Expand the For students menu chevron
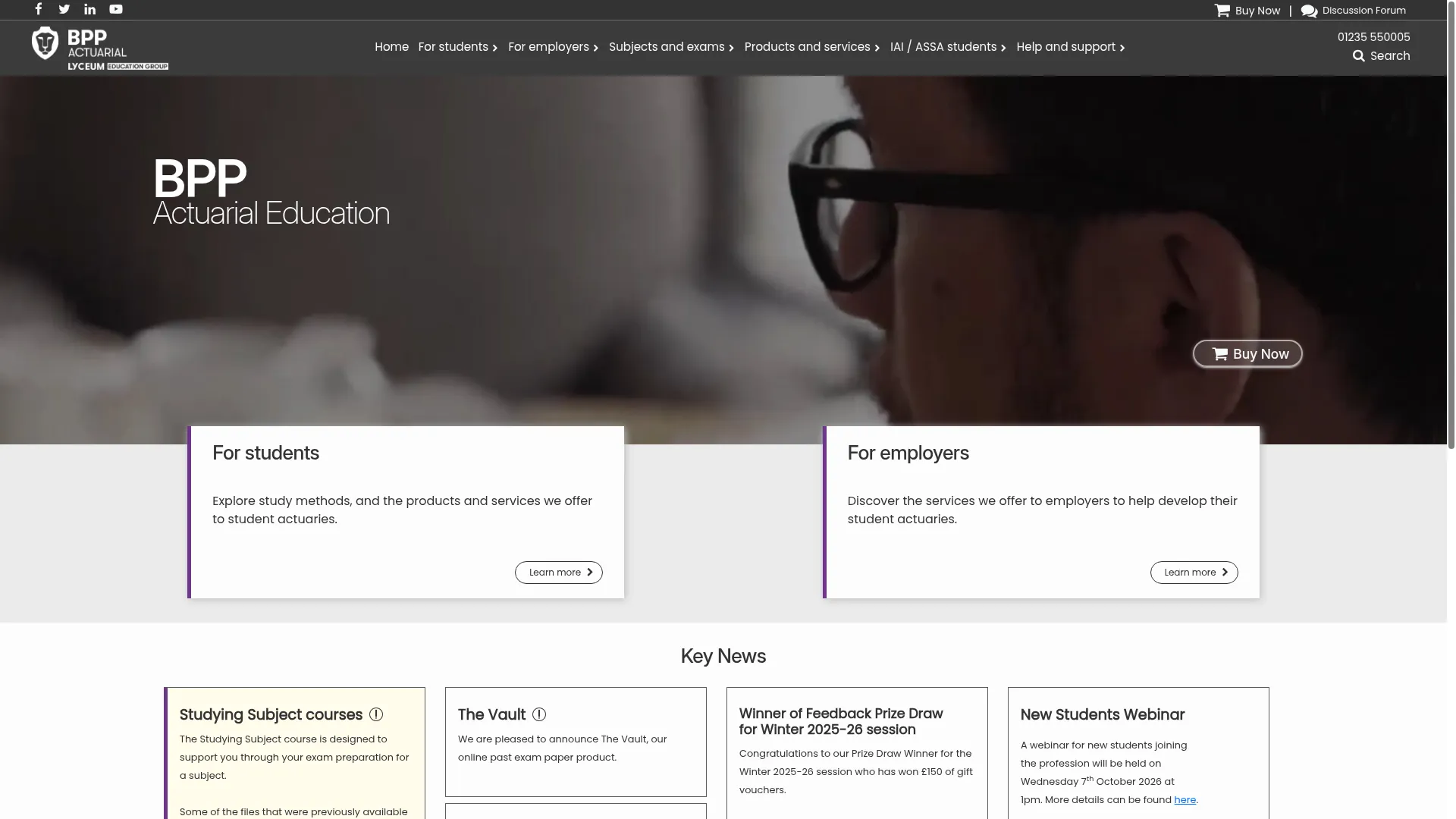The image size is (1456, 819). (x=495, y=48)
